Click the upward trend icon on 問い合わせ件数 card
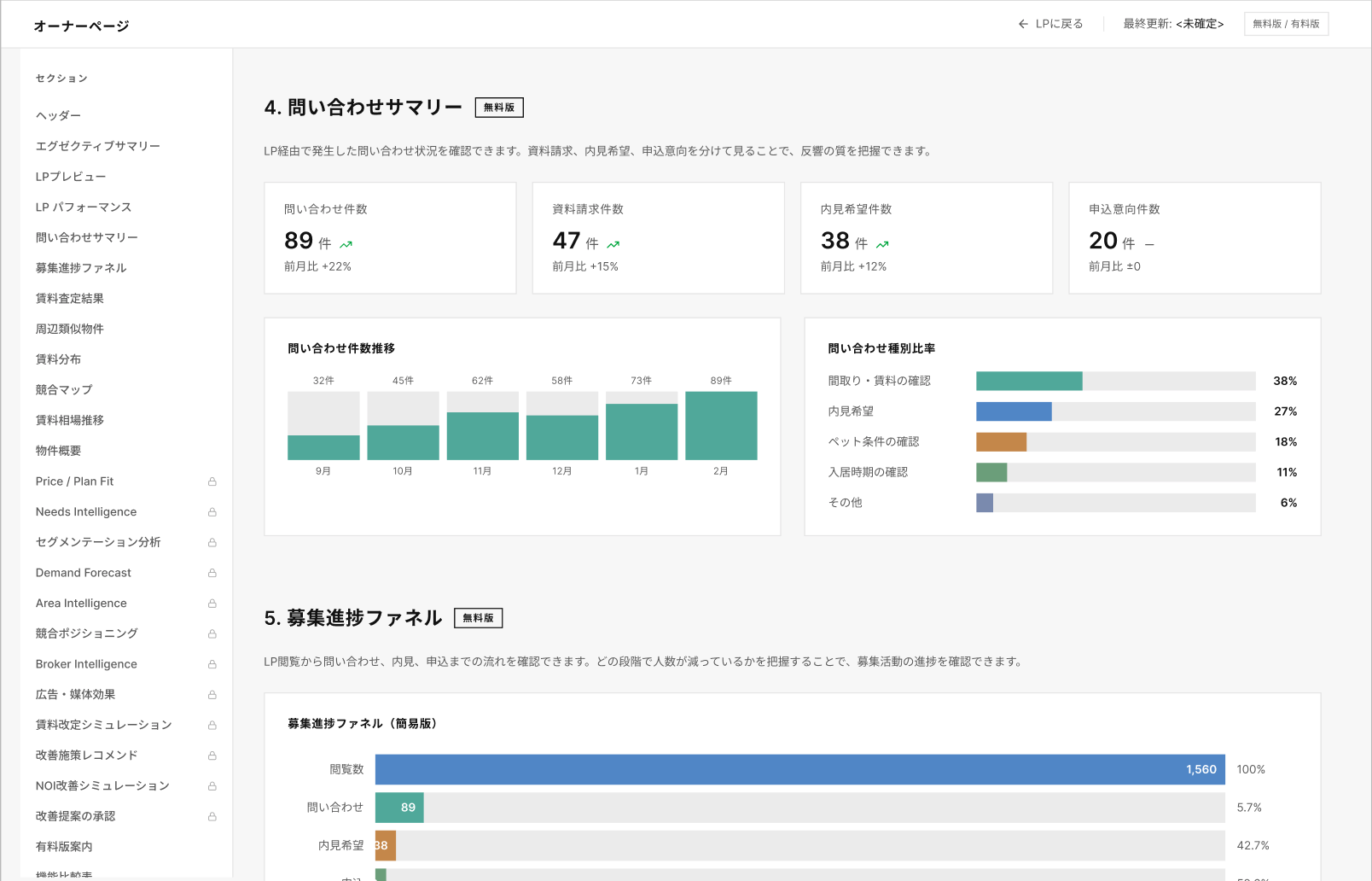The image size is (1372, 881). coord(346,244)
